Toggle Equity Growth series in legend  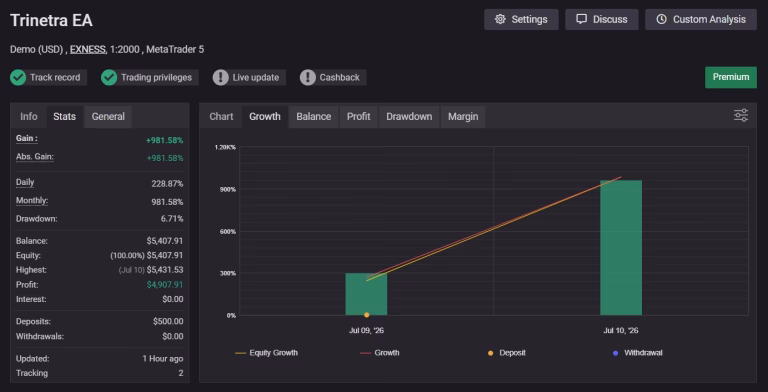pyautogui.click(x=266, y=353)
